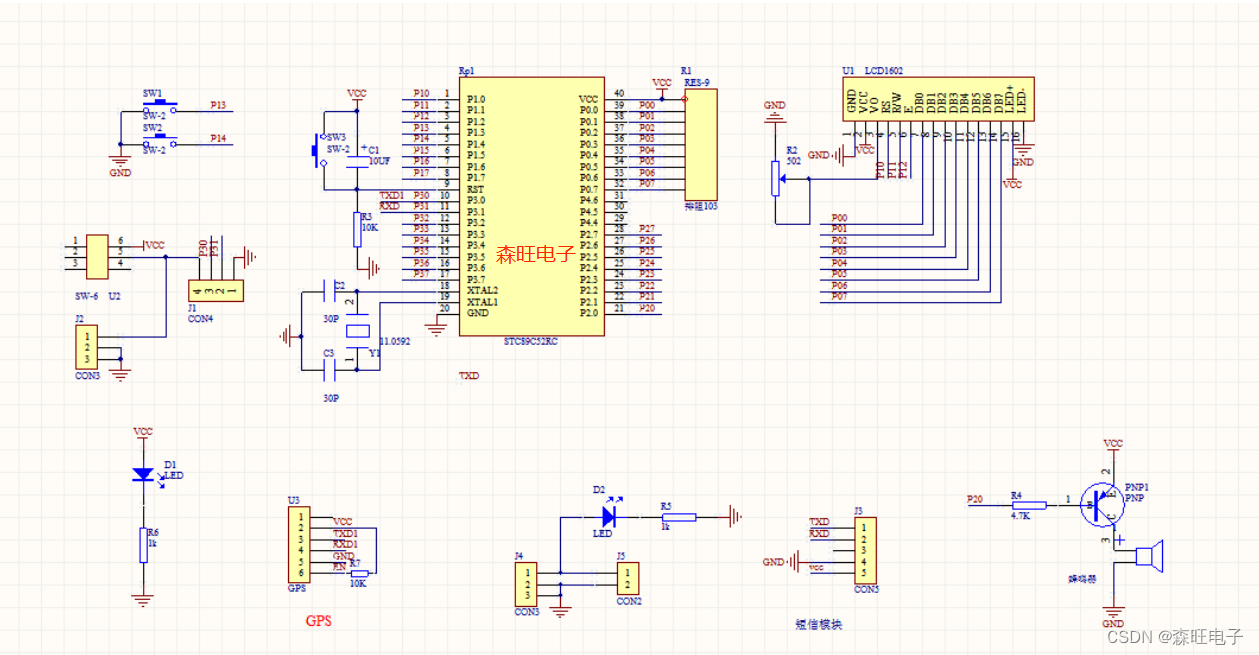Click the STC89C52RC part name text
This screenshot has height=655, width=1259.
pyautogui.click(x=532, y=341)
